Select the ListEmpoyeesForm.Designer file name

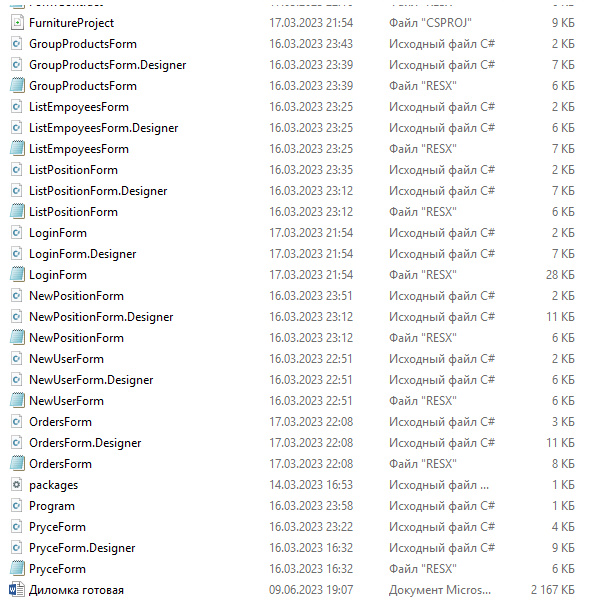pos(103,128)
